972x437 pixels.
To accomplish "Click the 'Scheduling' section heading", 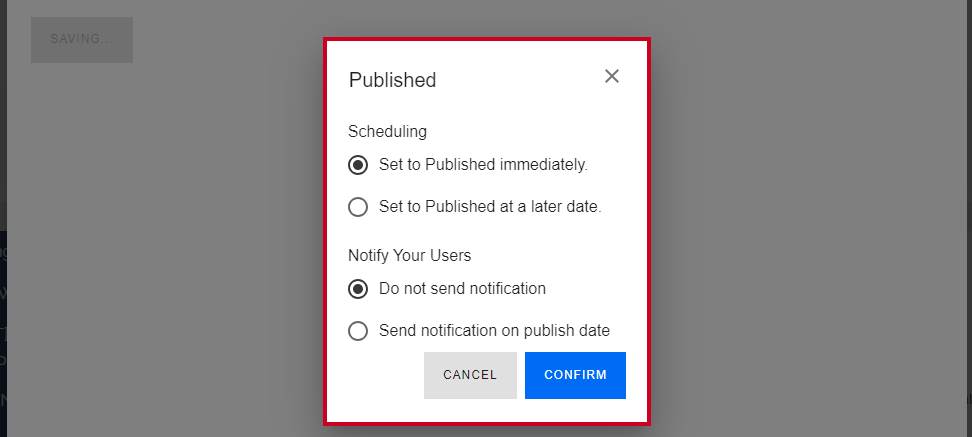I will 387,131.
